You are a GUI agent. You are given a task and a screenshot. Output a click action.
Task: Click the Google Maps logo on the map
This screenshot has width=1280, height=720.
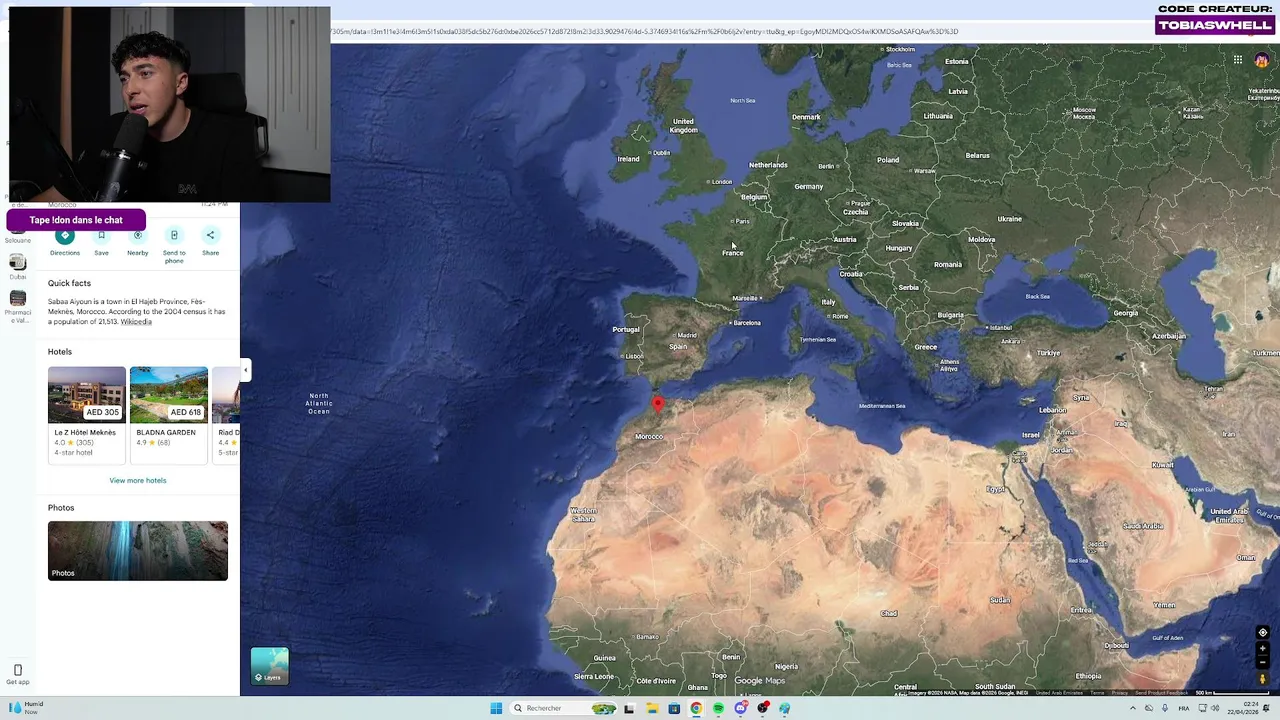[760, 681]
